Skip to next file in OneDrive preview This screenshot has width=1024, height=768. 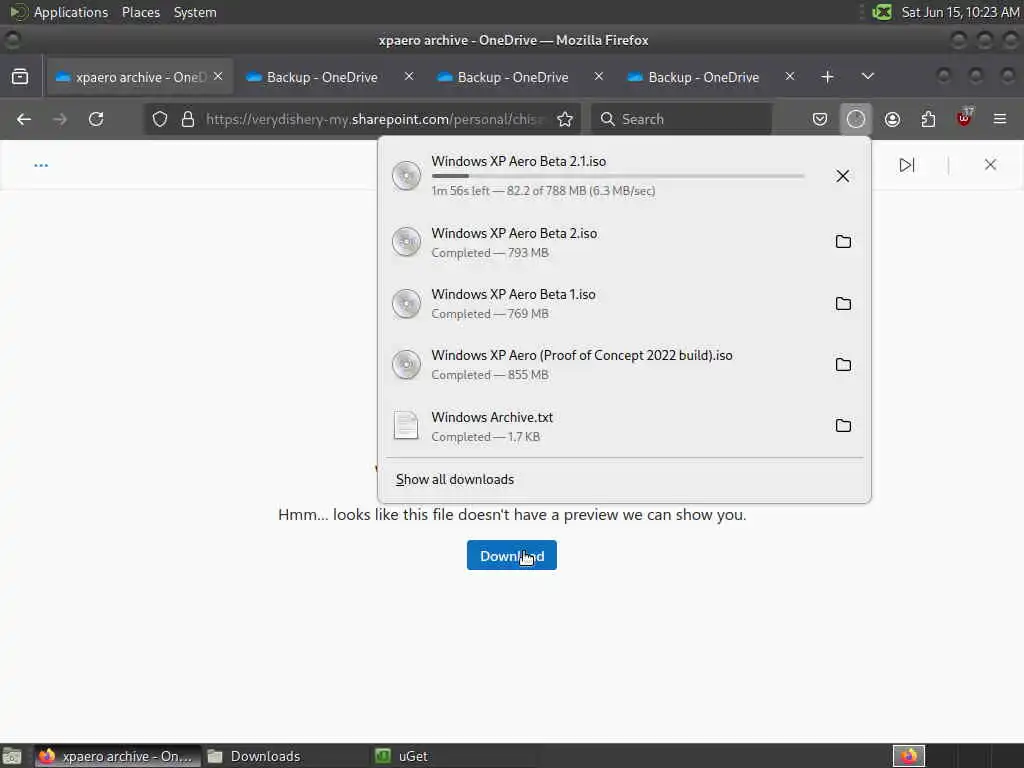point(906,165)
